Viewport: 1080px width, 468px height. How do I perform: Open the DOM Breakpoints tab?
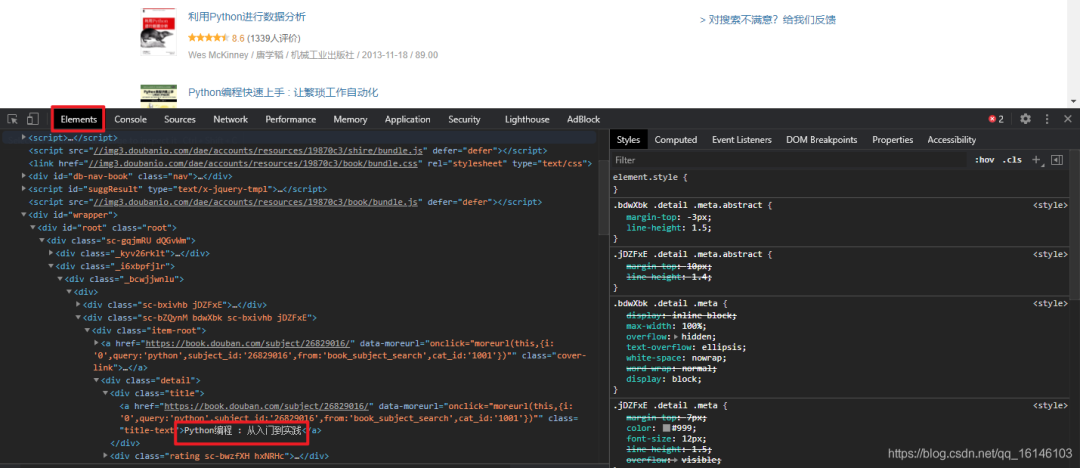click(x=822, y=140)
